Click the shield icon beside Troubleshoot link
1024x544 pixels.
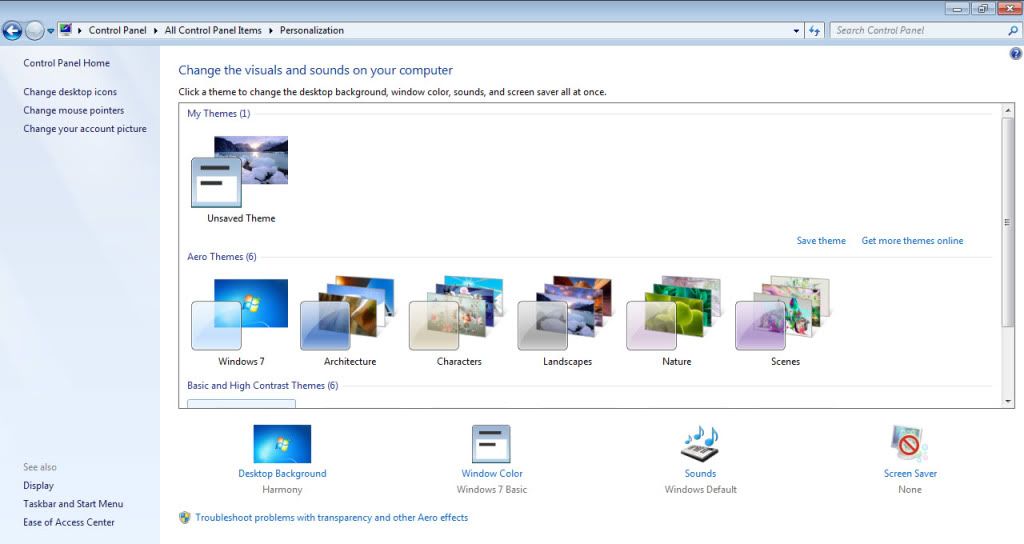pos(185,518)
